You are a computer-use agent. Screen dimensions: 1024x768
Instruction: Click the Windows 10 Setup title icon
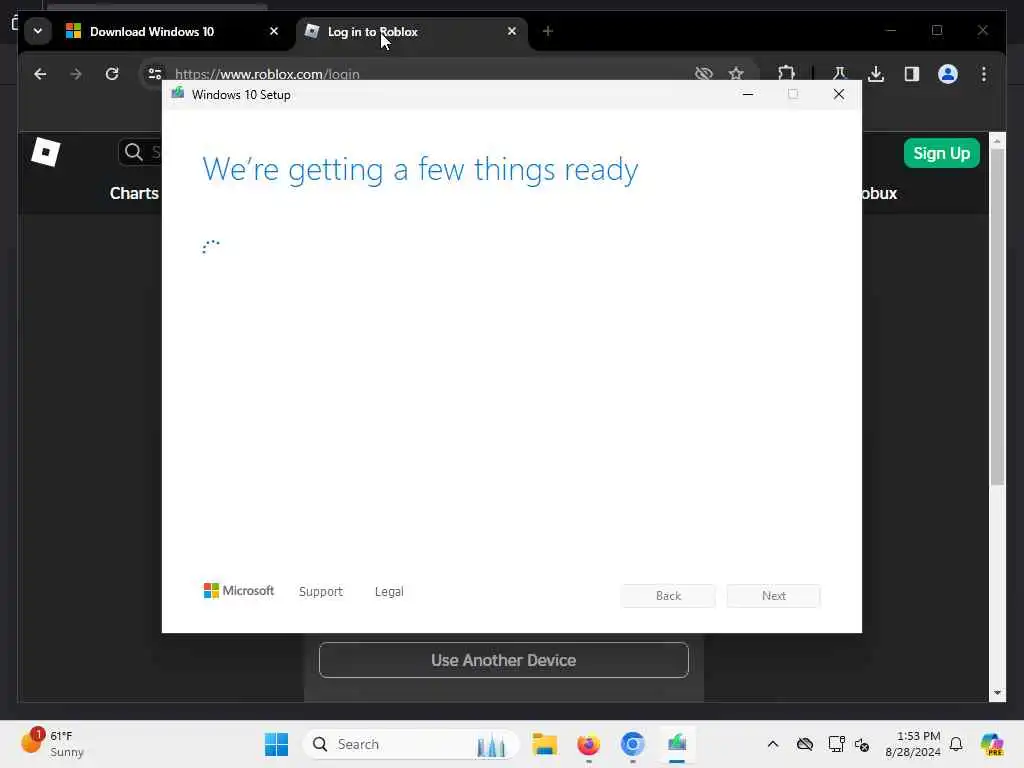[178, 93]
